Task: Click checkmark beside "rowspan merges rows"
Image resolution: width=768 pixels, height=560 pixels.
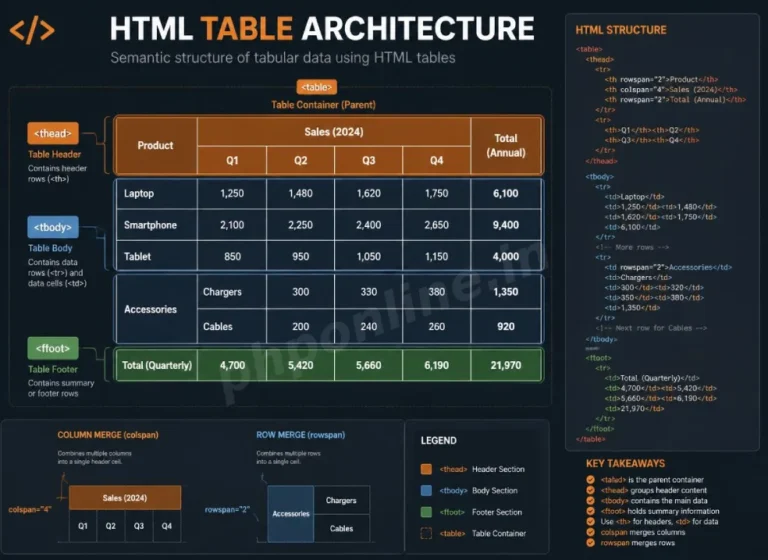Action: coord(590,542)
